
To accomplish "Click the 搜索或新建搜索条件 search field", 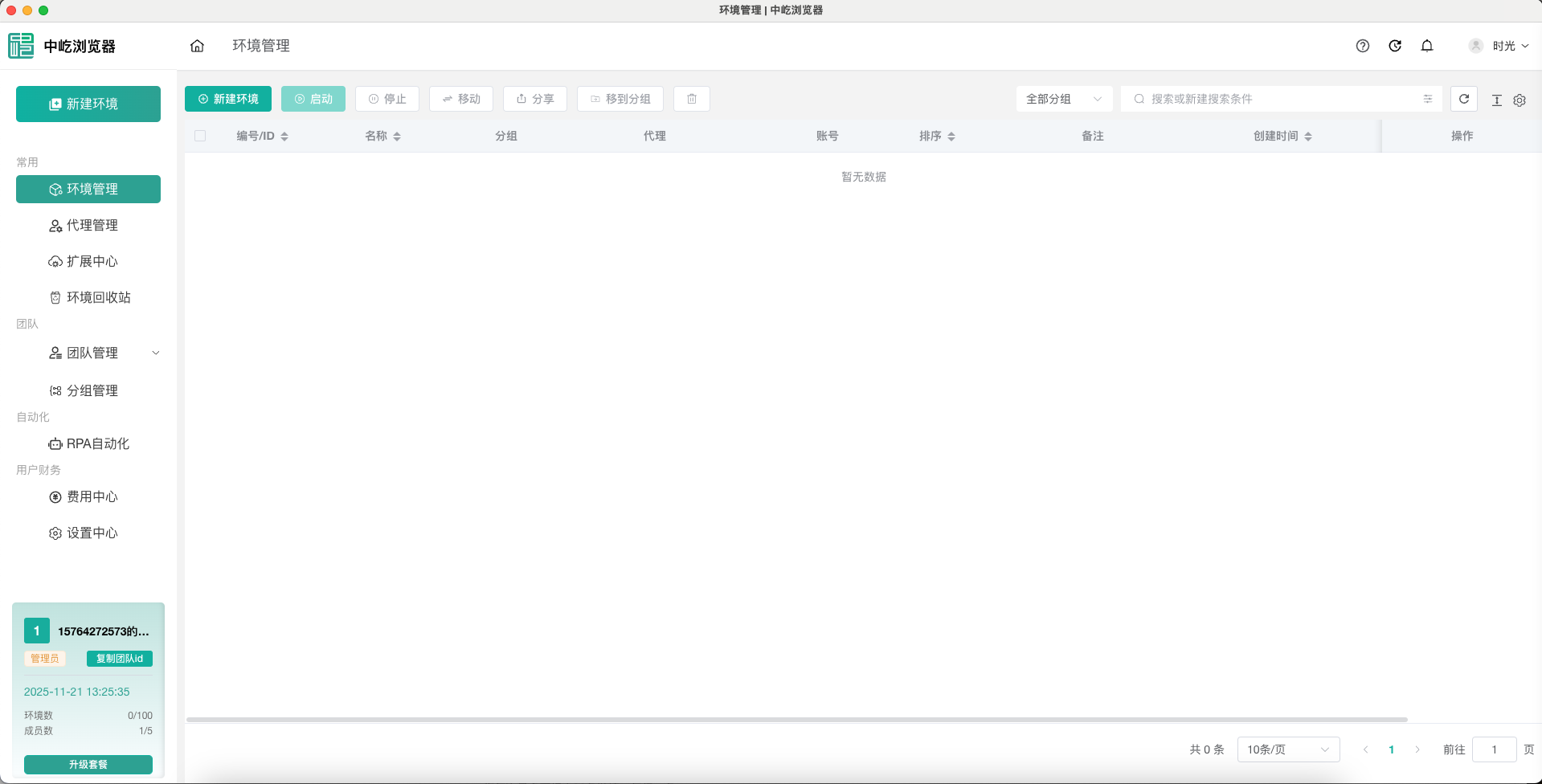I will tap(1278, 99).
